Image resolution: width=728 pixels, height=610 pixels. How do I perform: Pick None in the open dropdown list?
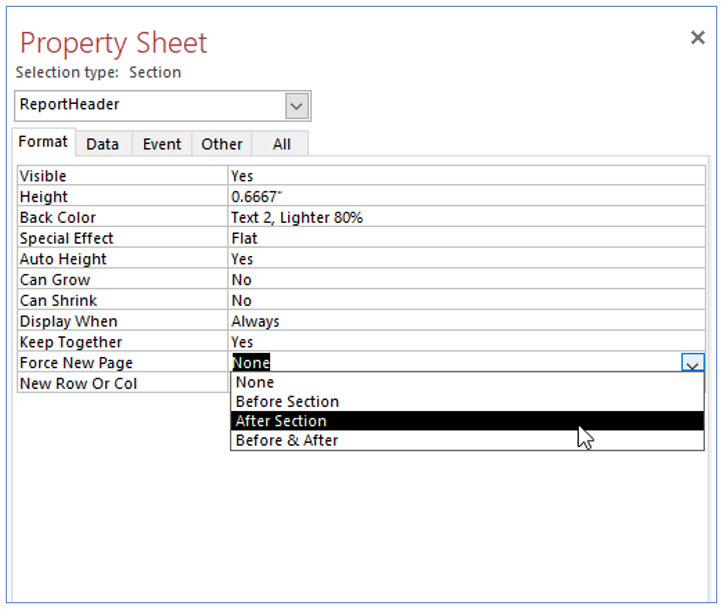tap(467, 383)
